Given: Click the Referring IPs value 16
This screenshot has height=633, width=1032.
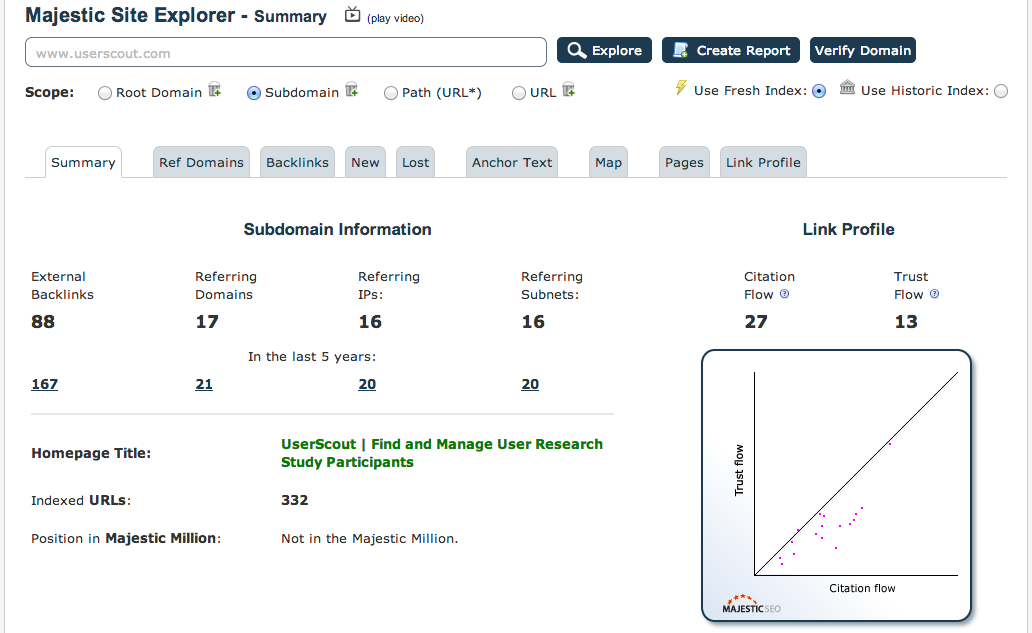Looking at the screenshot, I should [370, 322].
